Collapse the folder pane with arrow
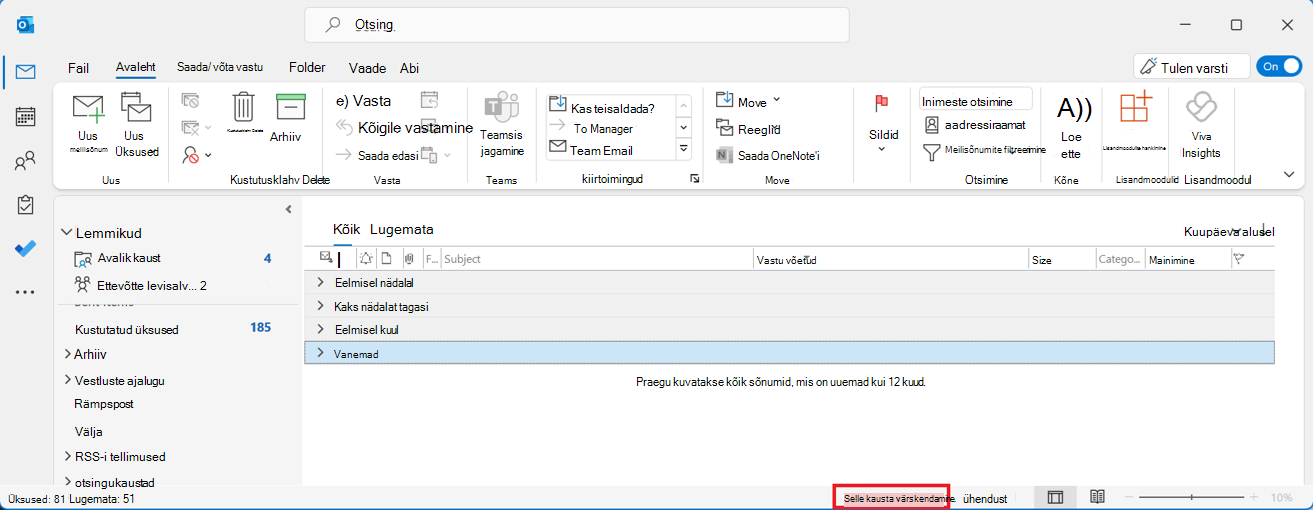 click(x=288, y=210)
